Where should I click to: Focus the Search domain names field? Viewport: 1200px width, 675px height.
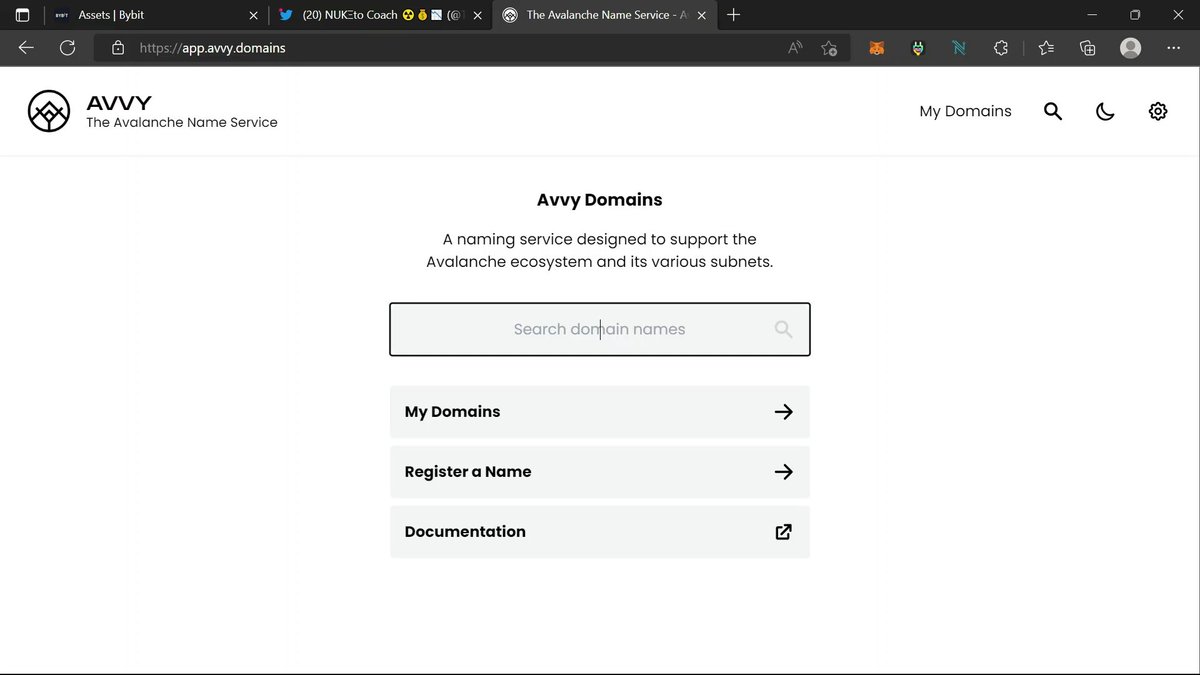pos(600,329)
